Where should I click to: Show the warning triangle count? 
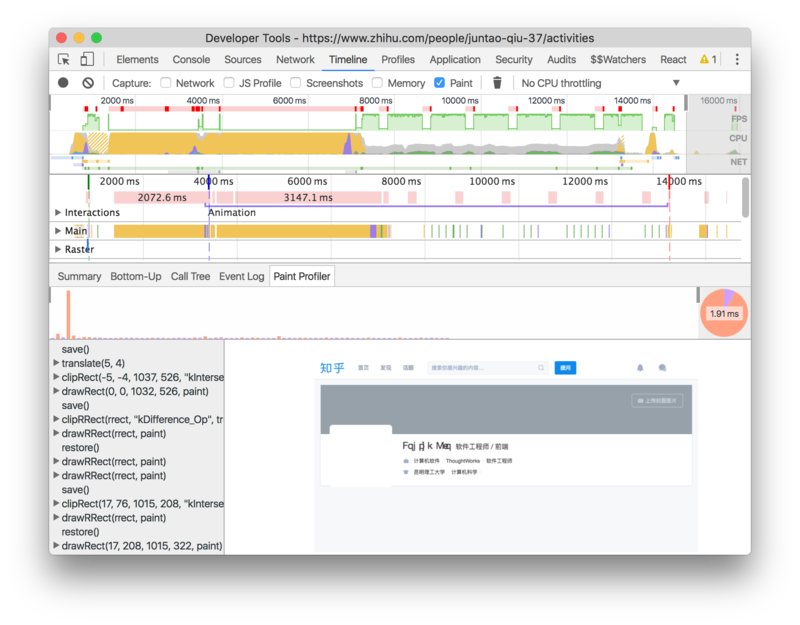pos(708,59)
